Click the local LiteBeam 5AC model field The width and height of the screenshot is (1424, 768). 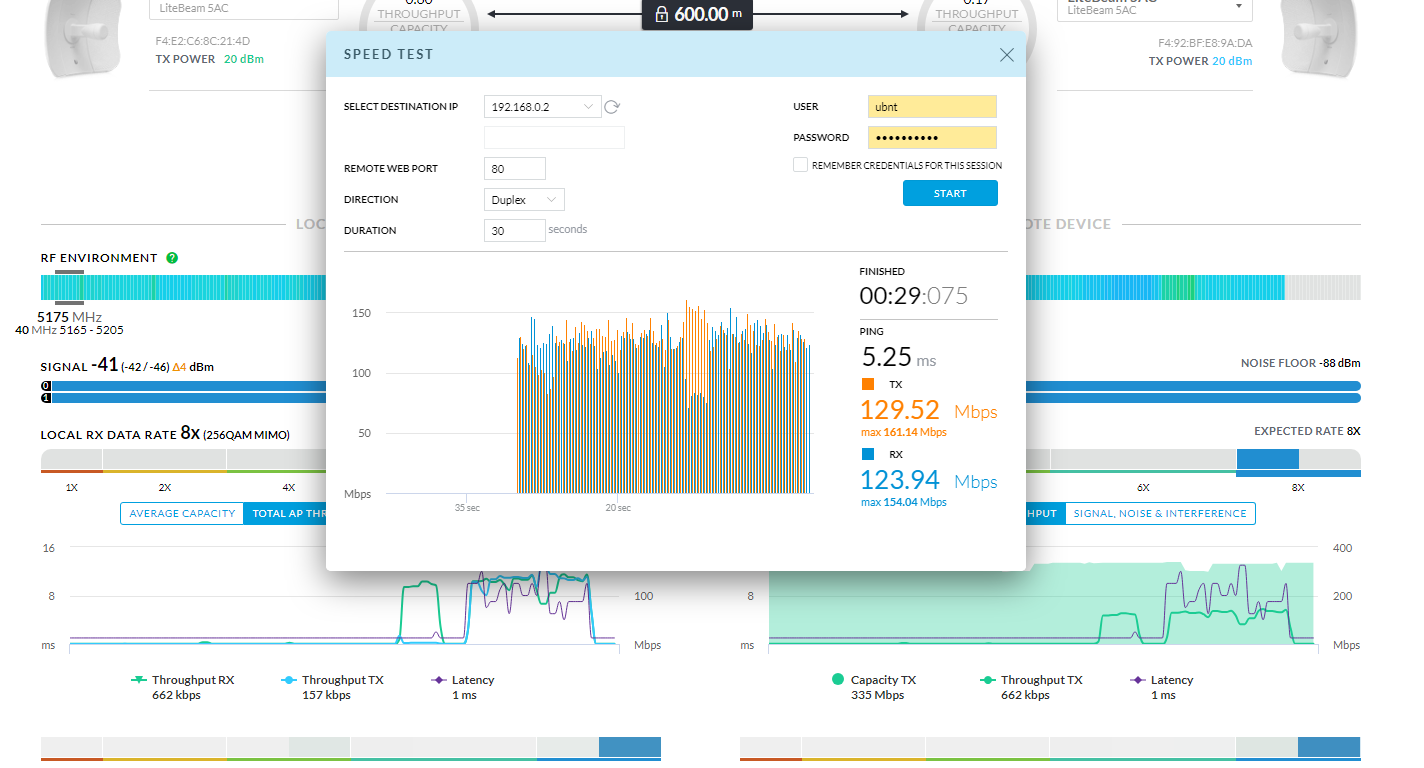(x=242, y=8)
